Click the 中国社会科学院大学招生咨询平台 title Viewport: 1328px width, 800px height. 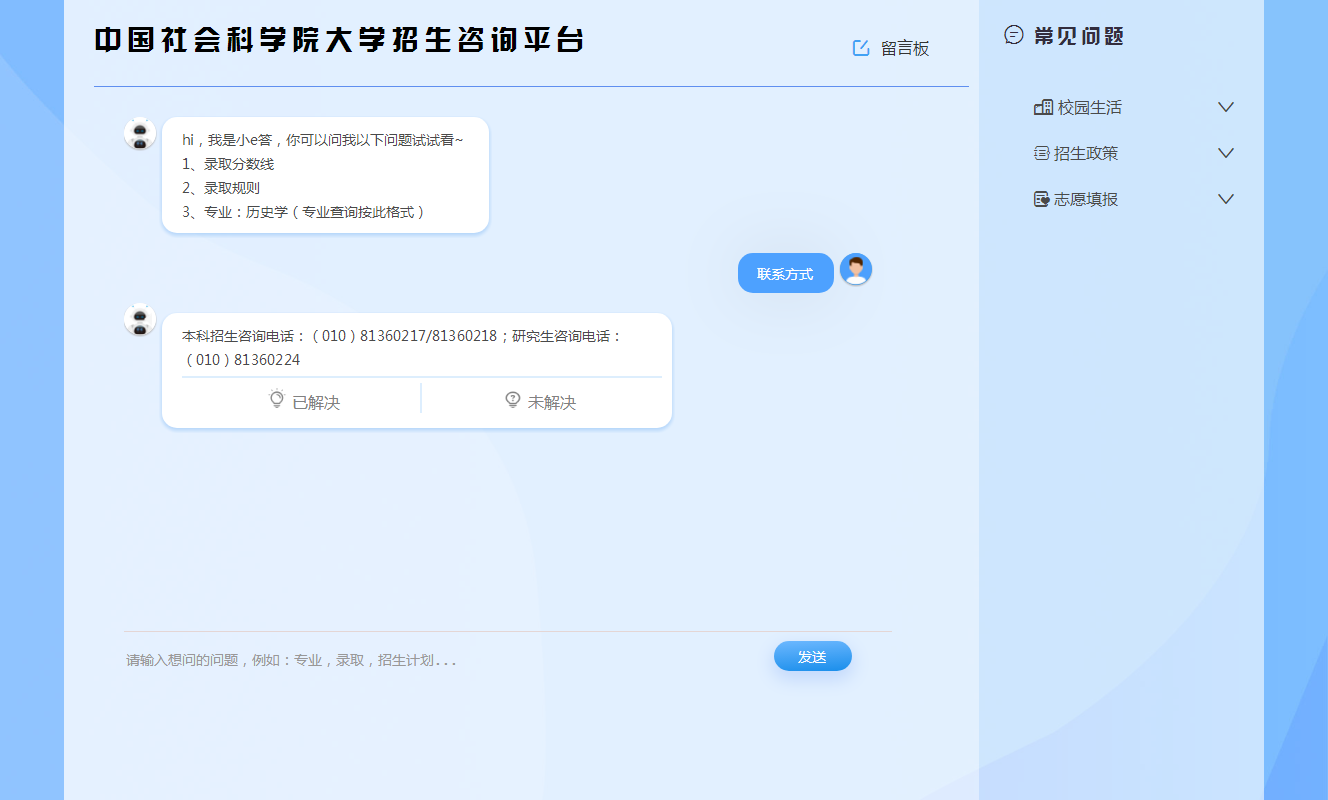pyautogui.click(x=339, y=40)
